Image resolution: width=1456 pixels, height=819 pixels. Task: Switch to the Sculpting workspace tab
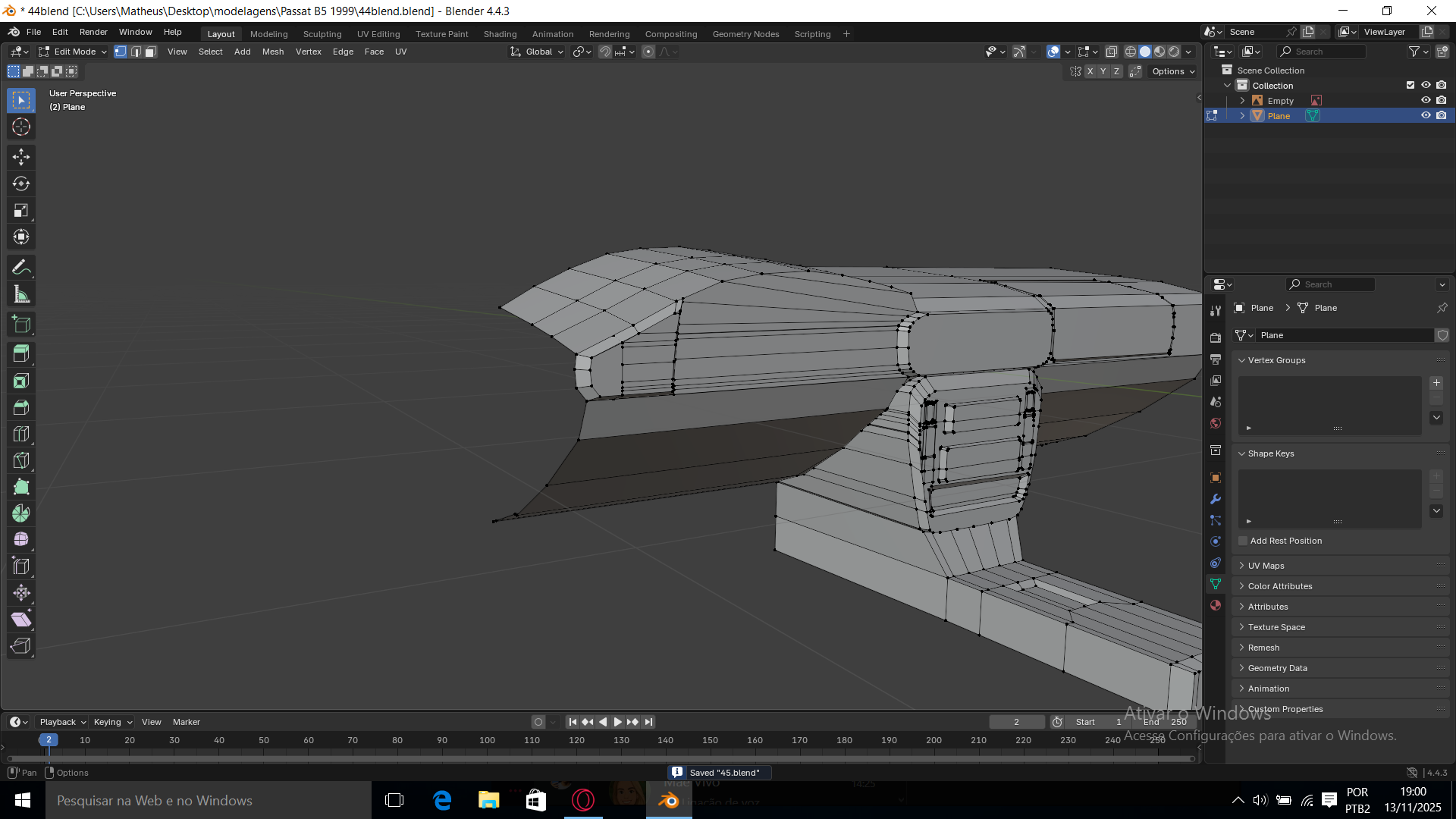322,34
